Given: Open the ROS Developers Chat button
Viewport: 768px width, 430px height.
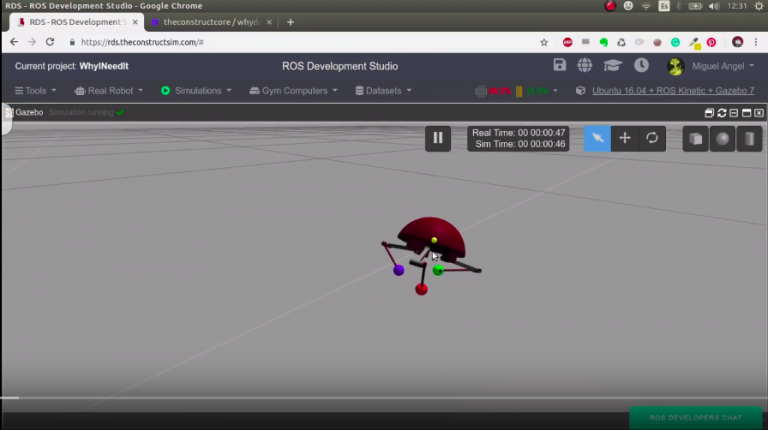Looking at the screenshot, I should (696, 418).
